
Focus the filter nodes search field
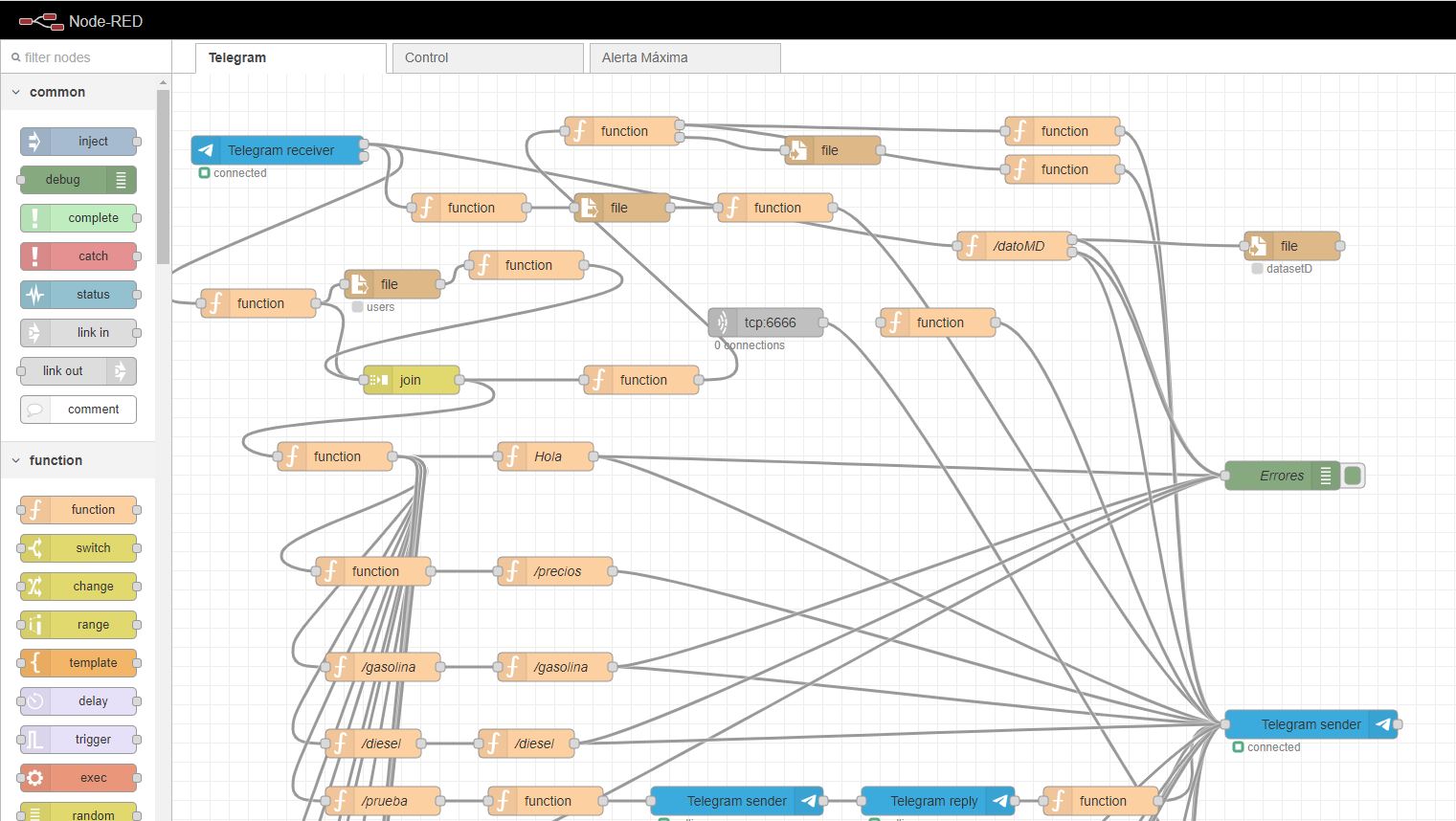point(86,57)
